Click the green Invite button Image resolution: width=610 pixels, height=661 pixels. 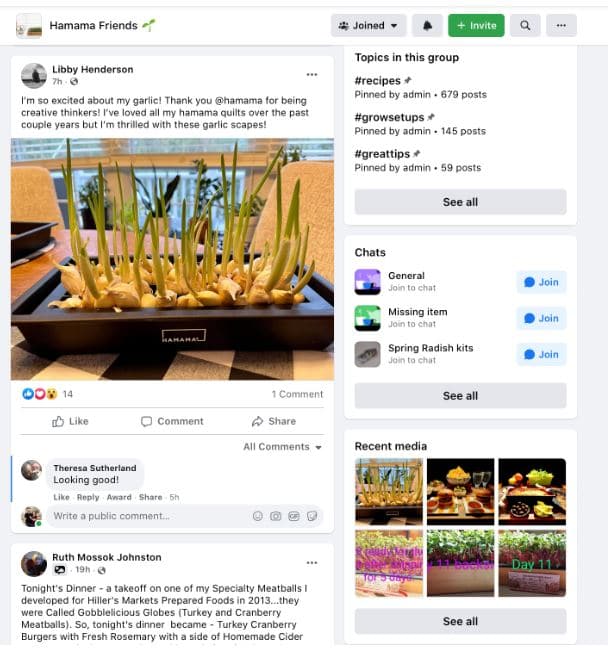476,26
